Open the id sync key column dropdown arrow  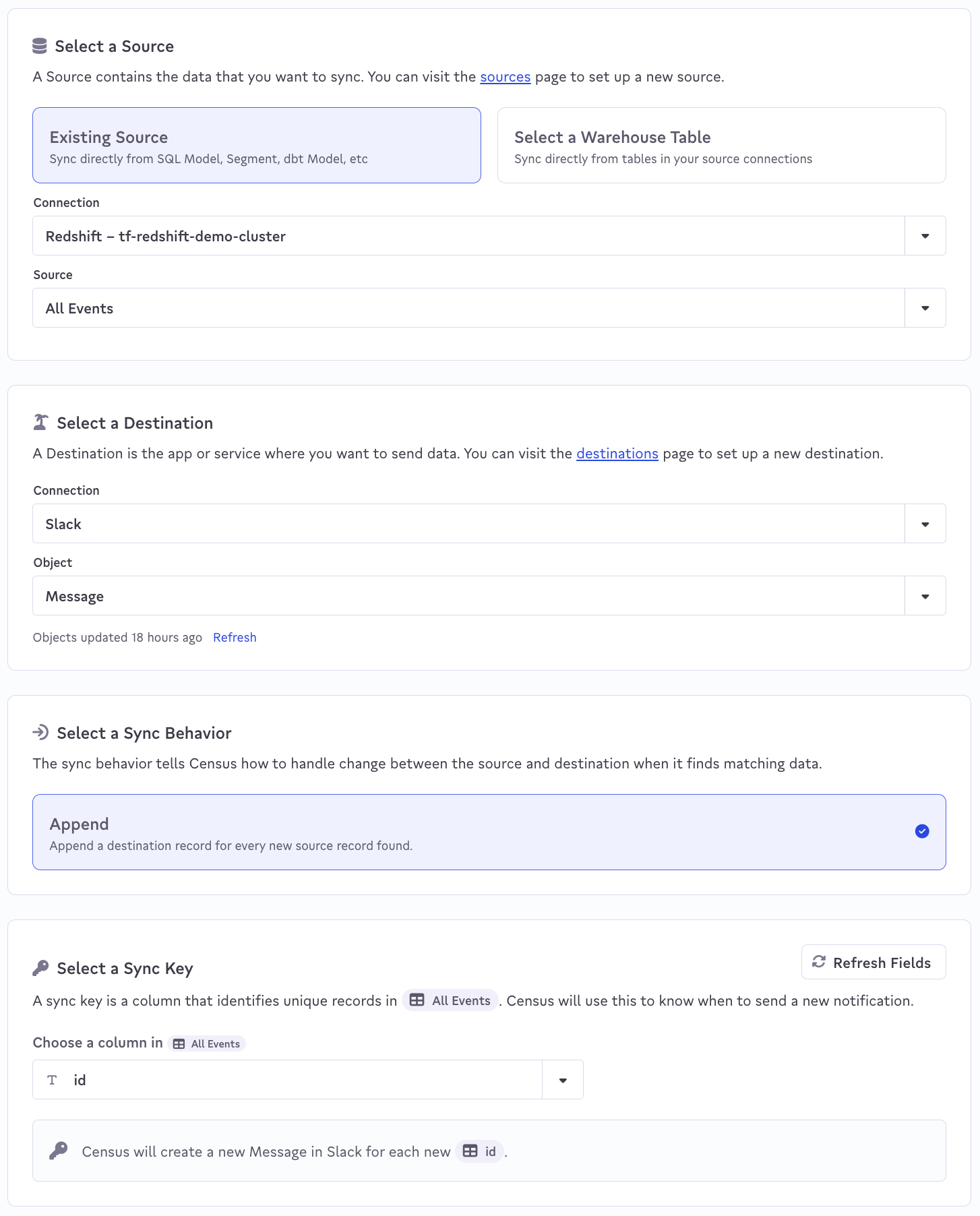click(x=563, y=1080)
